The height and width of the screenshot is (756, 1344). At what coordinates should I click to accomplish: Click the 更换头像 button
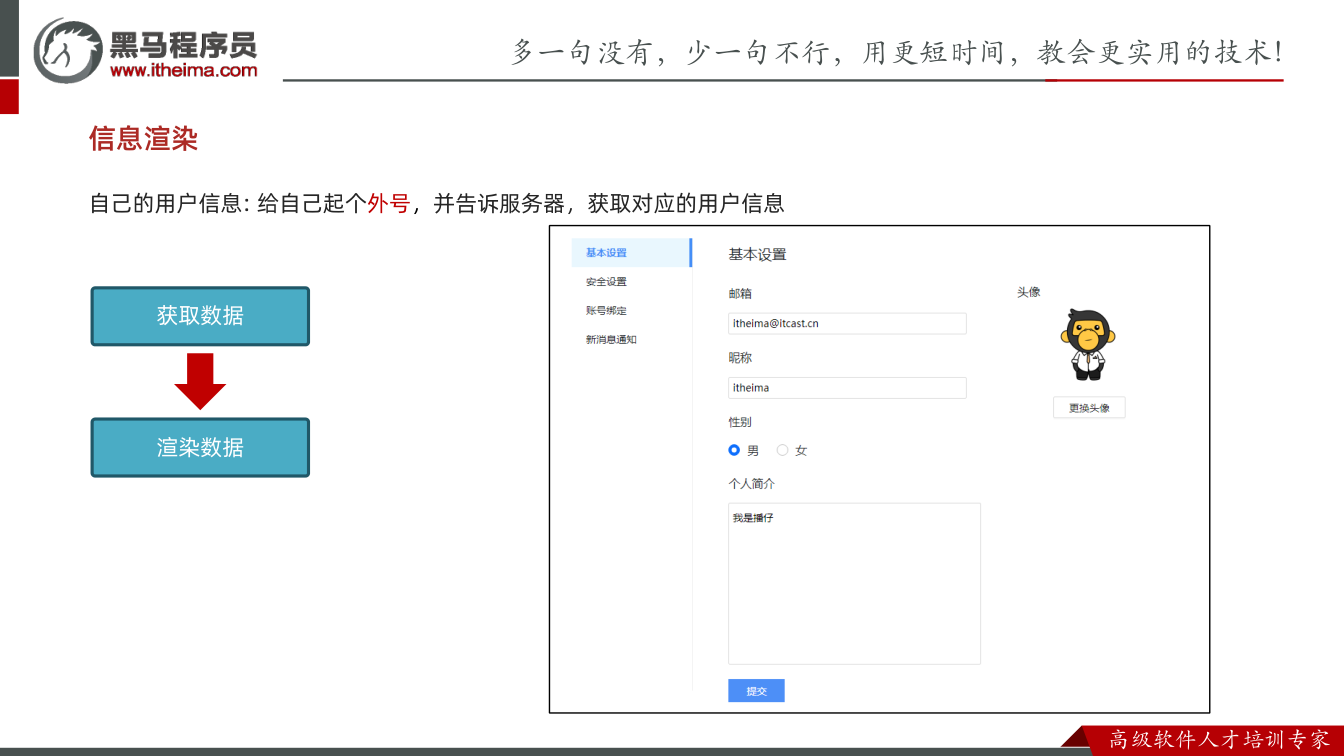tap(1089, 408)
